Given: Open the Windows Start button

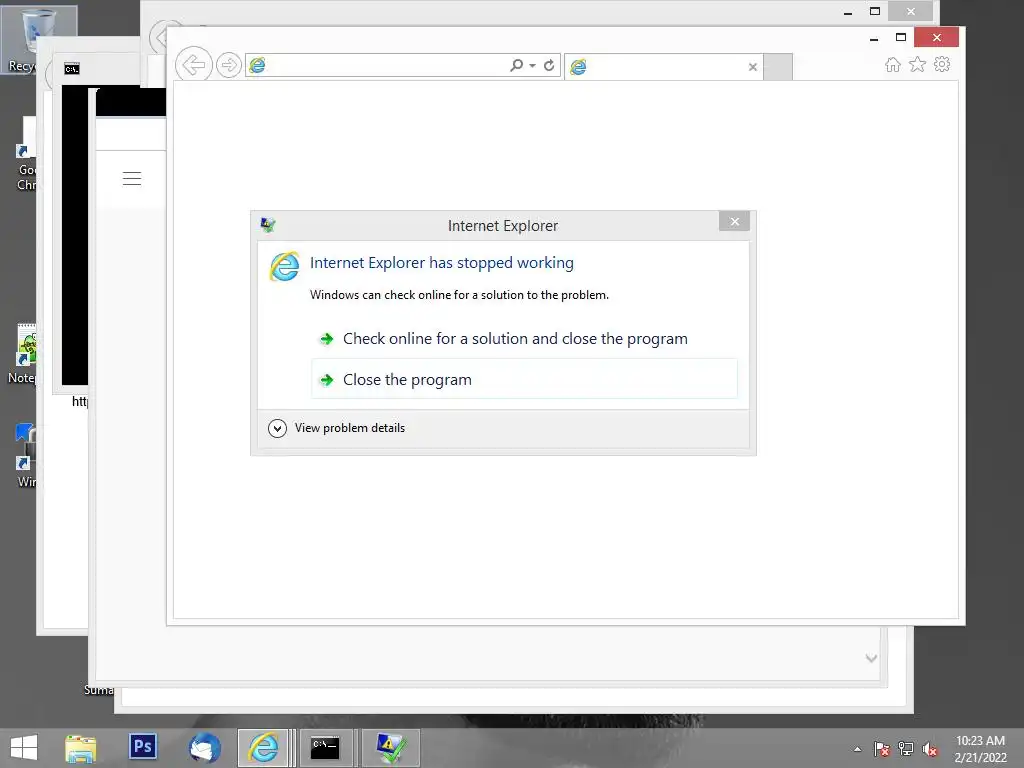Looking at the screenshot, I should click(x=24, y=748).
